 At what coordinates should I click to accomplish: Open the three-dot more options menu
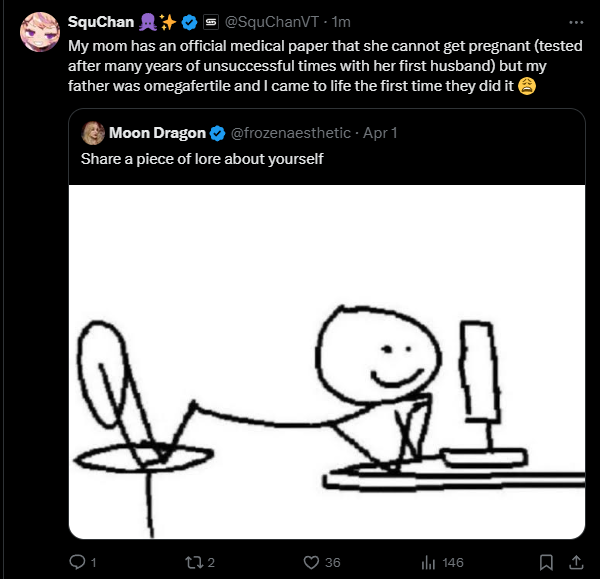coord(576,23)
